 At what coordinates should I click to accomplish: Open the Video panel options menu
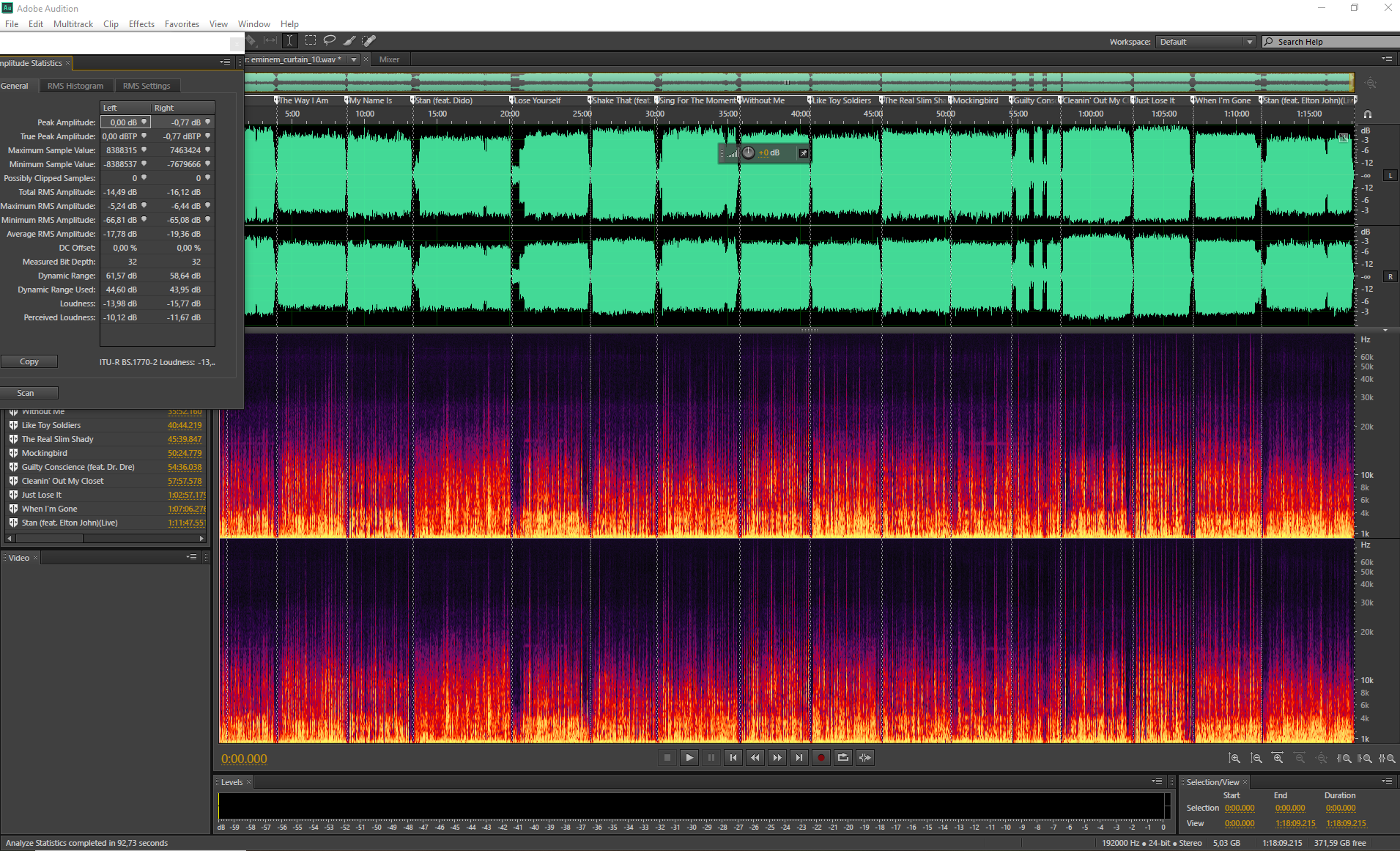pos(192,558)
